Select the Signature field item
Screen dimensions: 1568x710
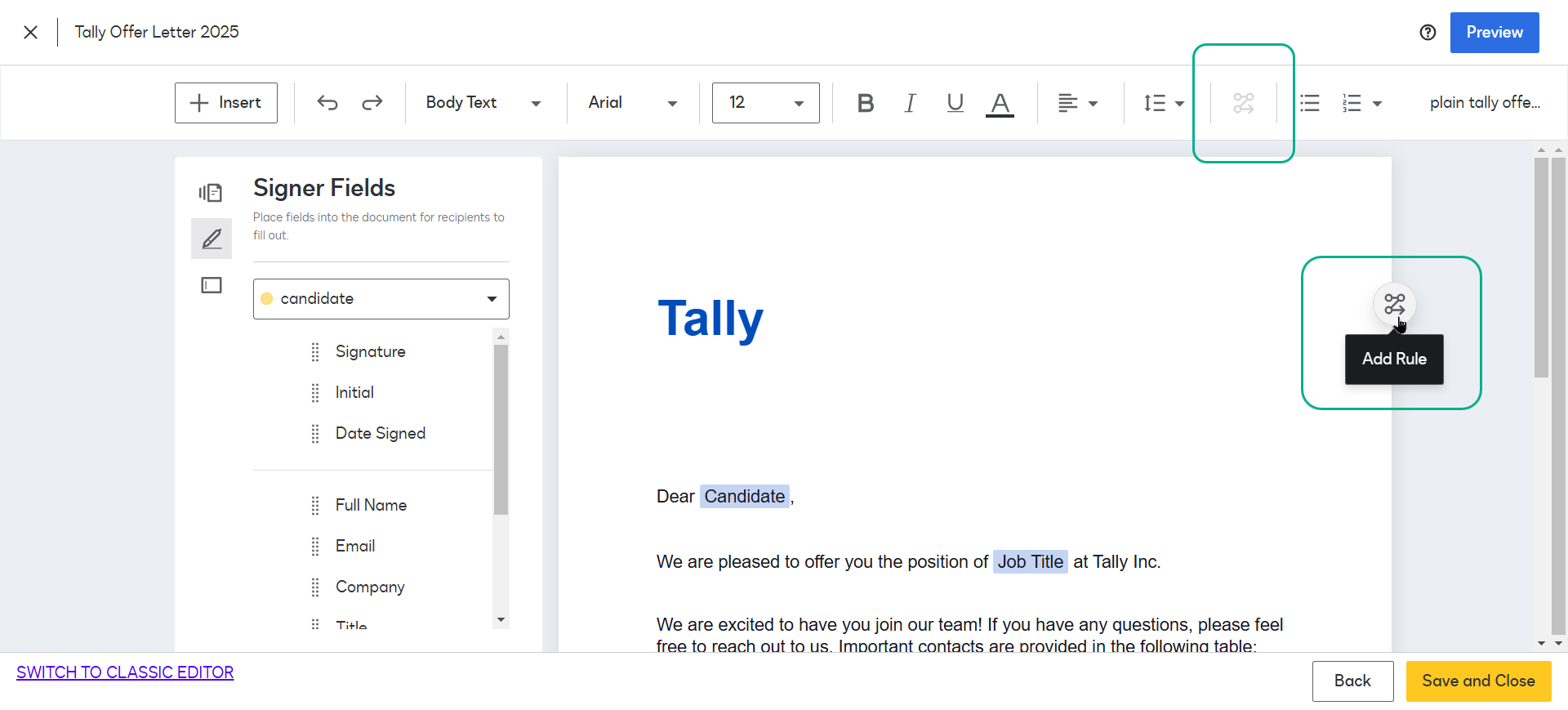coord(370,351)
